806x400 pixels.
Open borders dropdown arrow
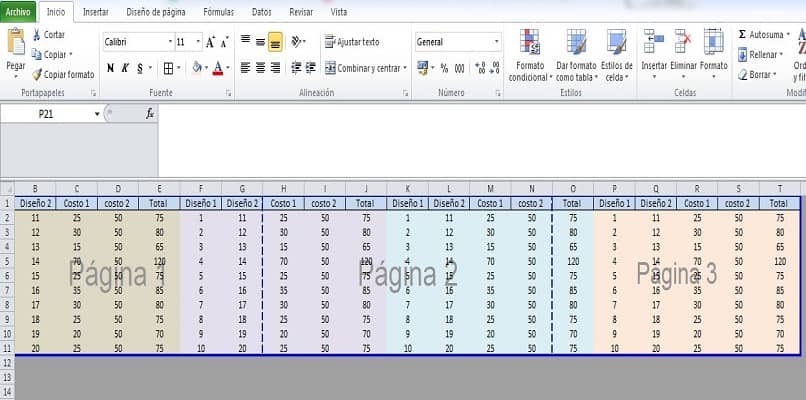pyautogui.click(x=178, y=68)
